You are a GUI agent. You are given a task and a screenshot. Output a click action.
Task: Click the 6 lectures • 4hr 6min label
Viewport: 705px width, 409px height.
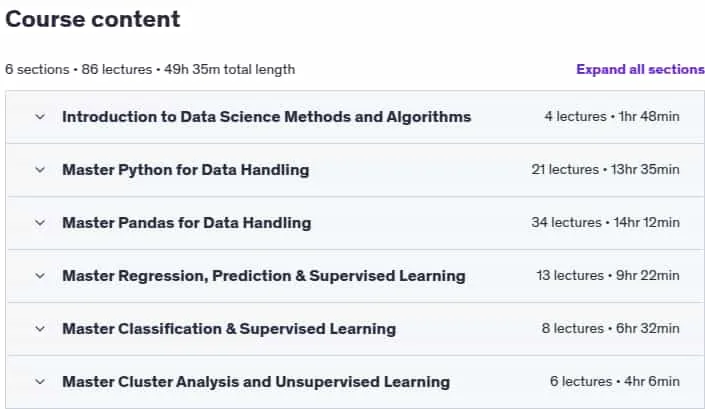(x=615, y=382)
